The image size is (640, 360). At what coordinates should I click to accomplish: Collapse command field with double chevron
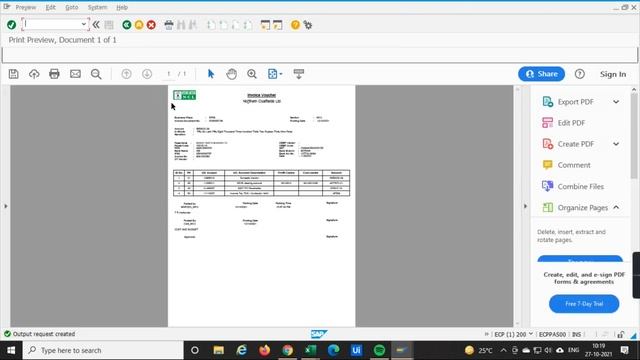click(96, 25)
